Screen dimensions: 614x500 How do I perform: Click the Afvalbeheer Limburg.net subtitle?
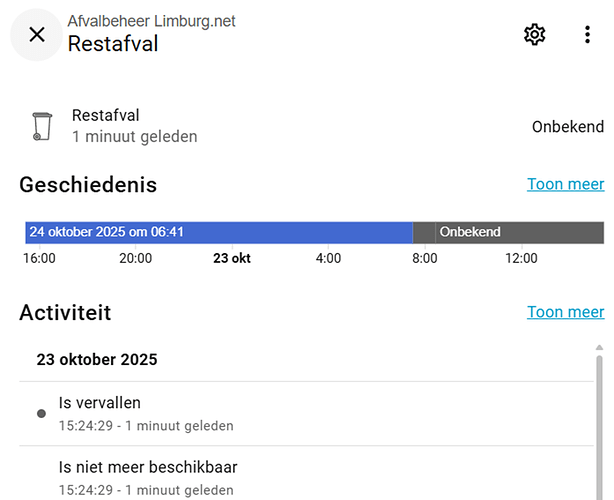tap(152, 21)
